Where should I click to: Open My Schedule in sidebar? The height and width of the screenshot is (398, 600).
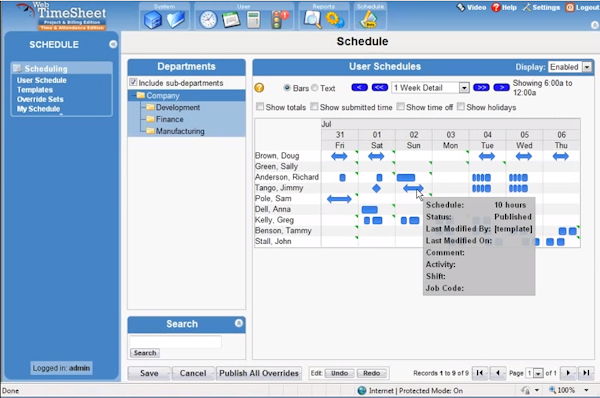click(38, 109)
